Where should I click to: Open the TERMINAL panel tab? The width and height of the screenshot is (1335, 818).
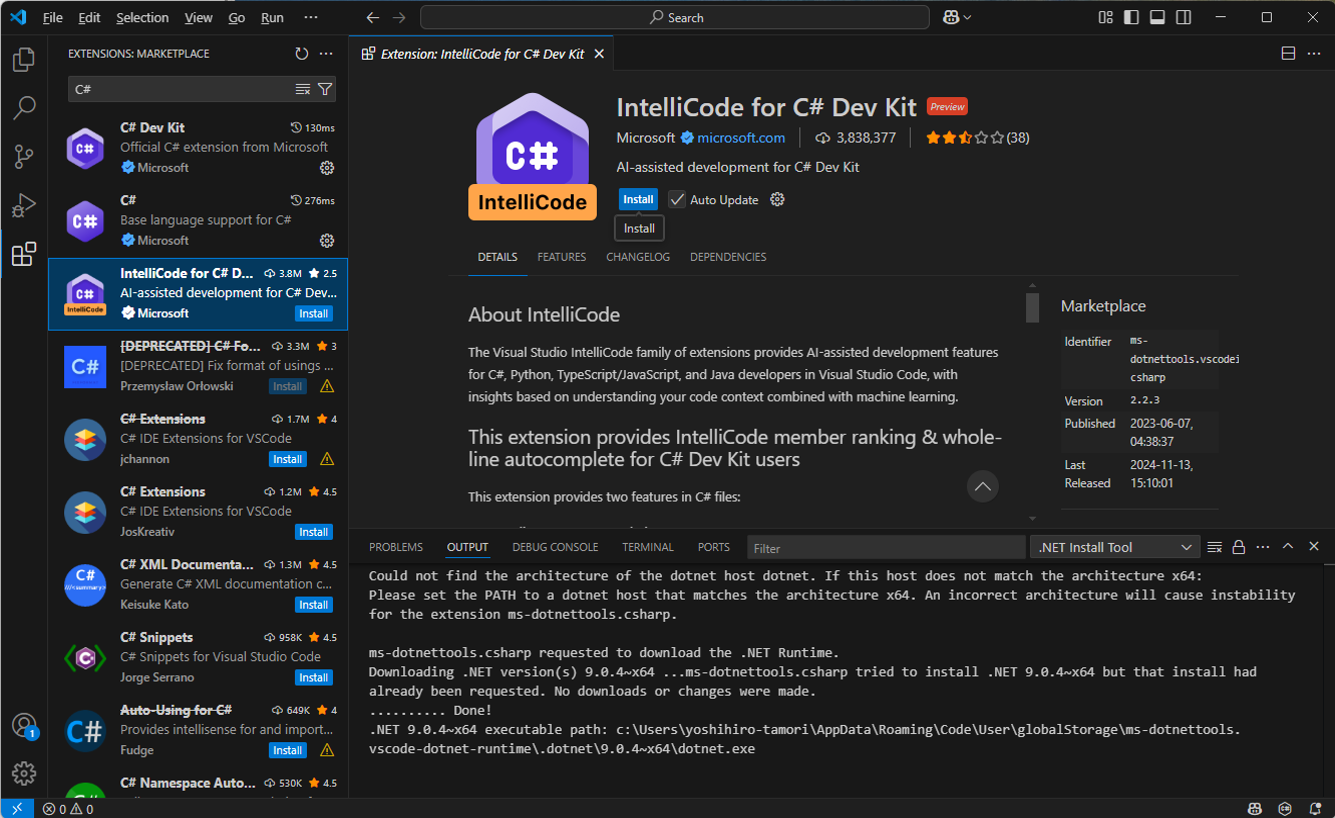click(x=648, y=547)
